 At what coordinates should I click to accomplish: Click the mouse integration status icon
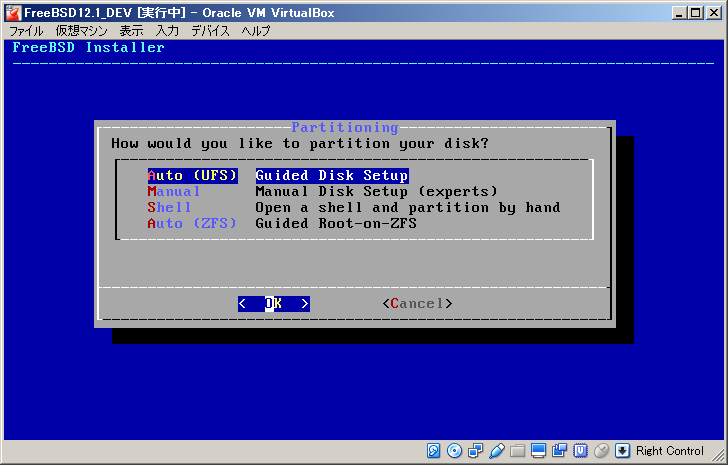pyautogui.click(x=602, y=450)
